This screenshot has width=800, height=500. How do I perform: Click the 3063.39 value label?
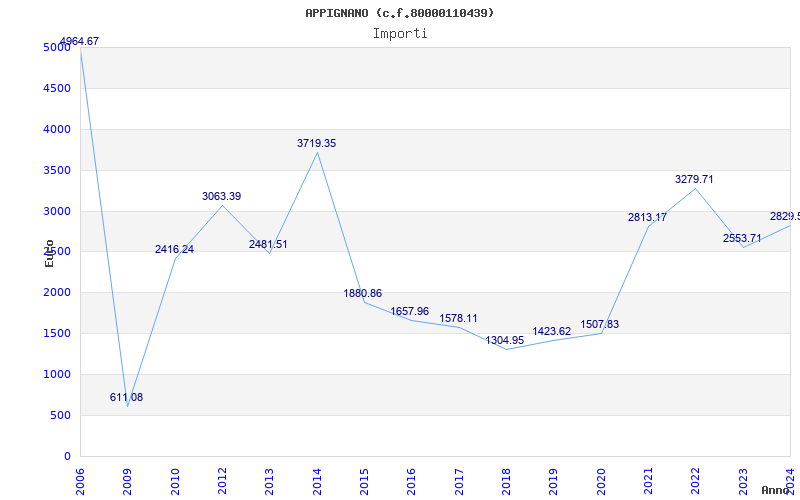pos(221,196)
